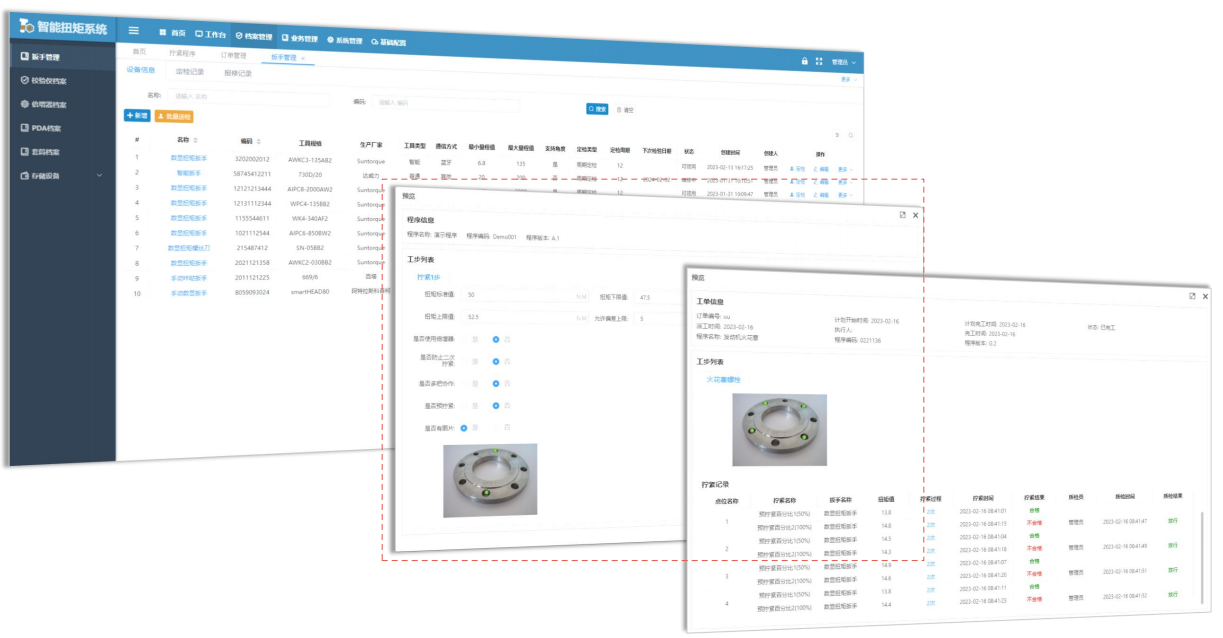Select 否 for 是否防止二次拧紧

[496, 361]
